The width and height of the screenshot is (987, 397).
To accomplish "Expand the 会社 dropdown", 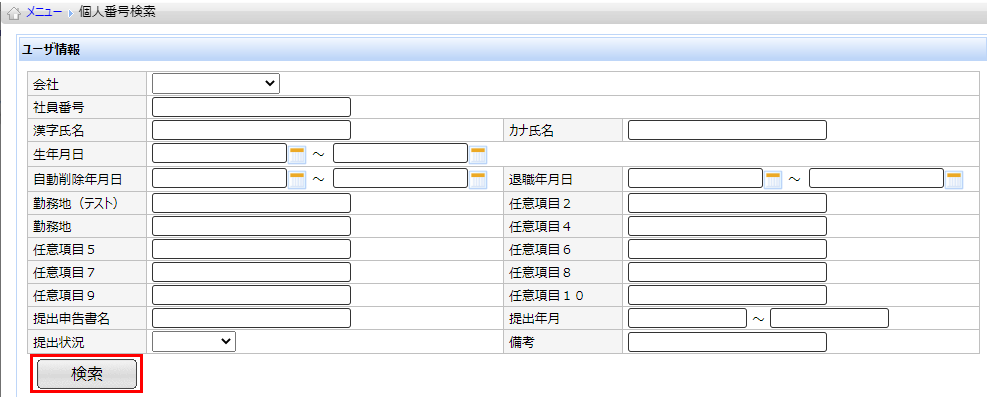I will tap(216, 84).
